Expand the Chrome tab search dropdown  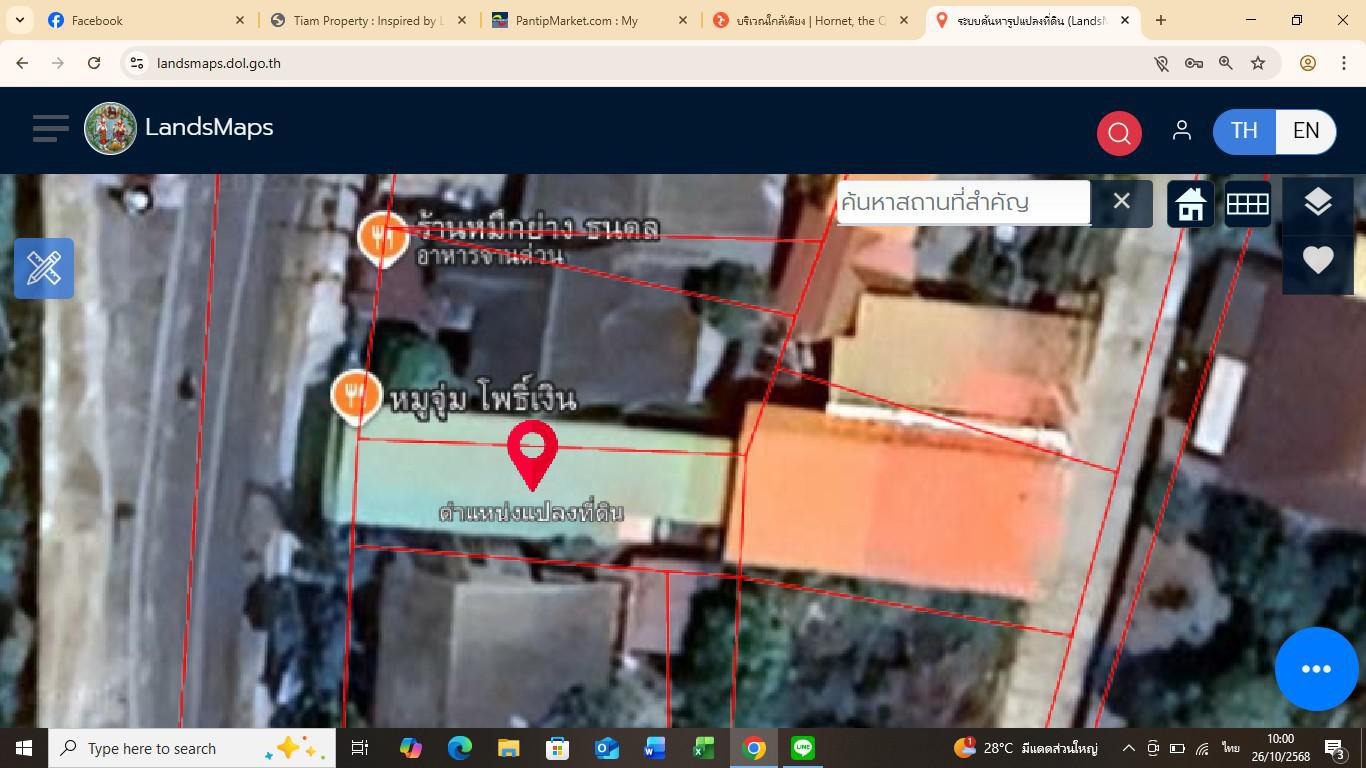tap(19, 20)
